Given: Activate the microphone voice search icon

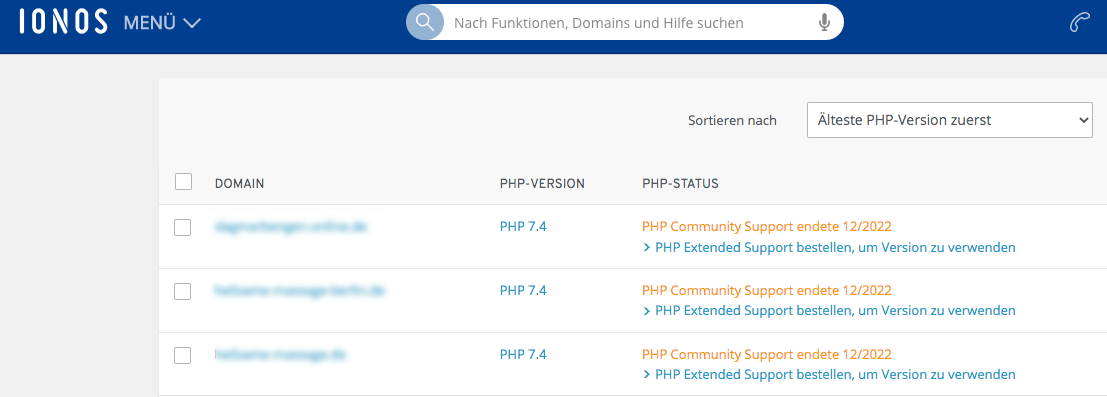Looking at the screenshot, I should click(x=824, y=23).
